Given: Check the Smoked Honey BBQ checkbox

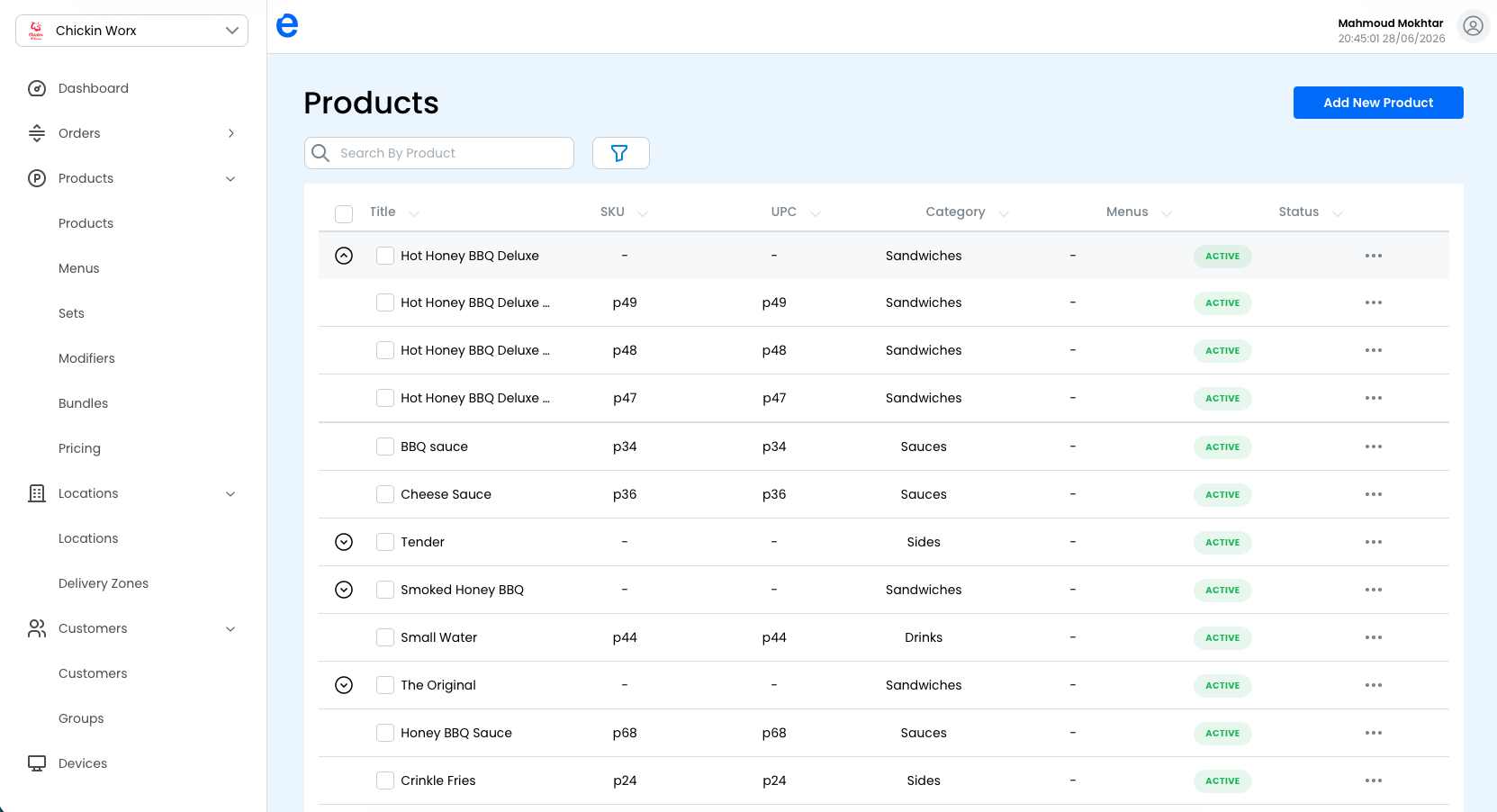Looking at the screenshot, I should [385, 590].
